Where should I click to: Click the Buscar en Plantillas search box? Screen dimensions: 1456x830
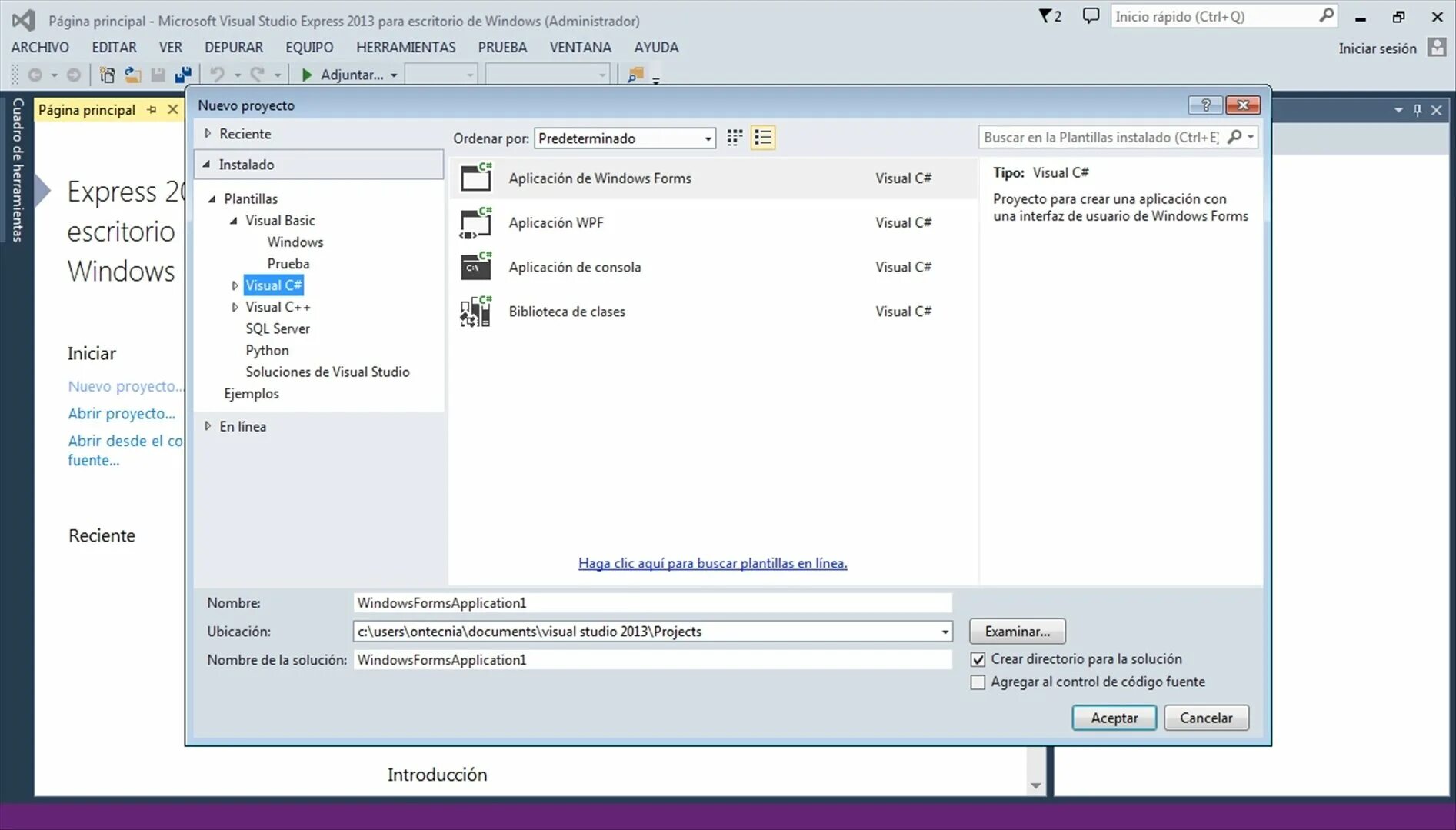(x=1101, y=137)
